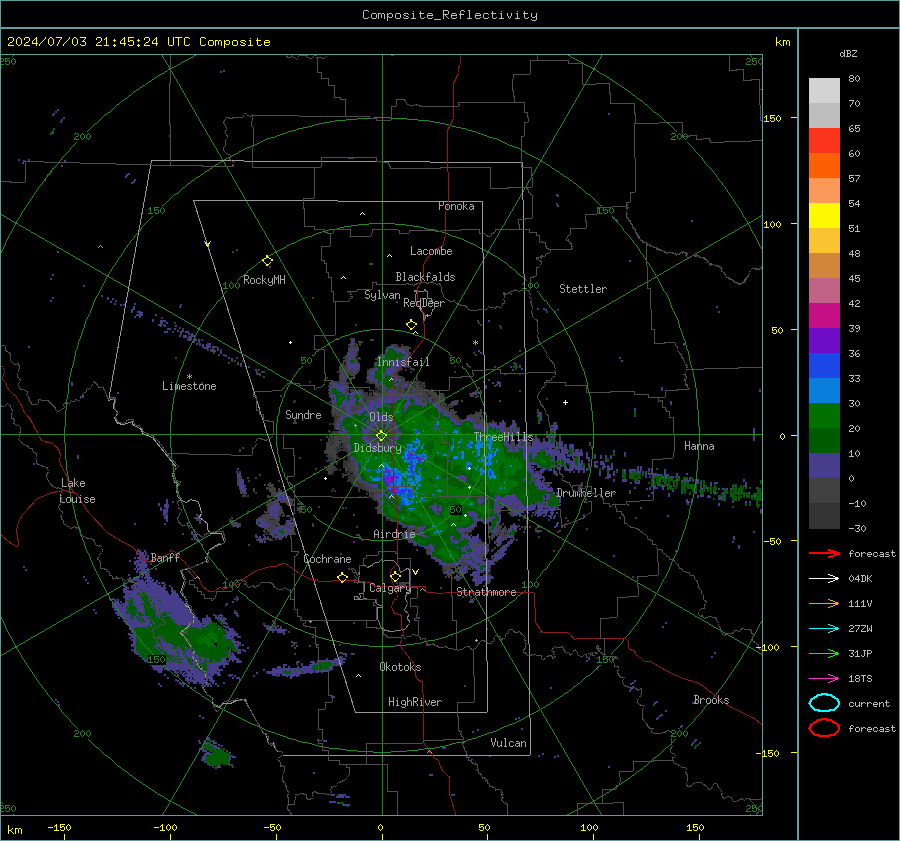Click the 20 dBZ green color swatch
The image size is (900, 841).
click(x=824, y=440)
